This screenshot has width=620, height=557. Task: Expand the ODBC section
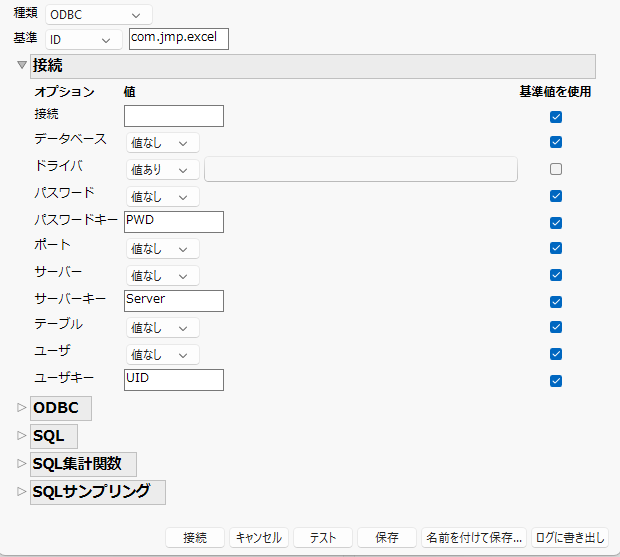(x=21, y=408)
